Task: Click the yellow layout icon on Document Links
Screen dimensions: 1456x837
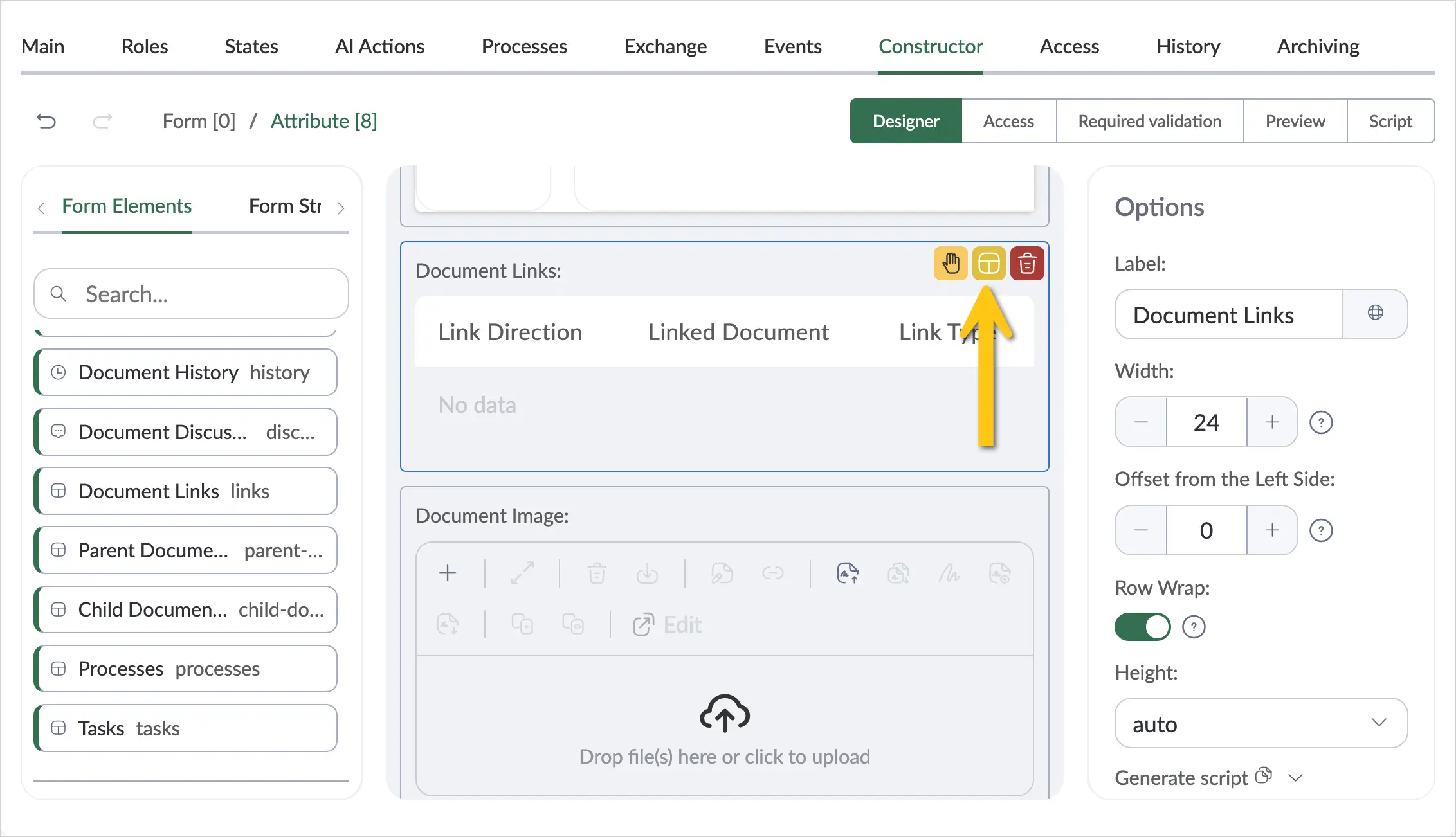Action: pyautogui.click(x=988, y=264)
